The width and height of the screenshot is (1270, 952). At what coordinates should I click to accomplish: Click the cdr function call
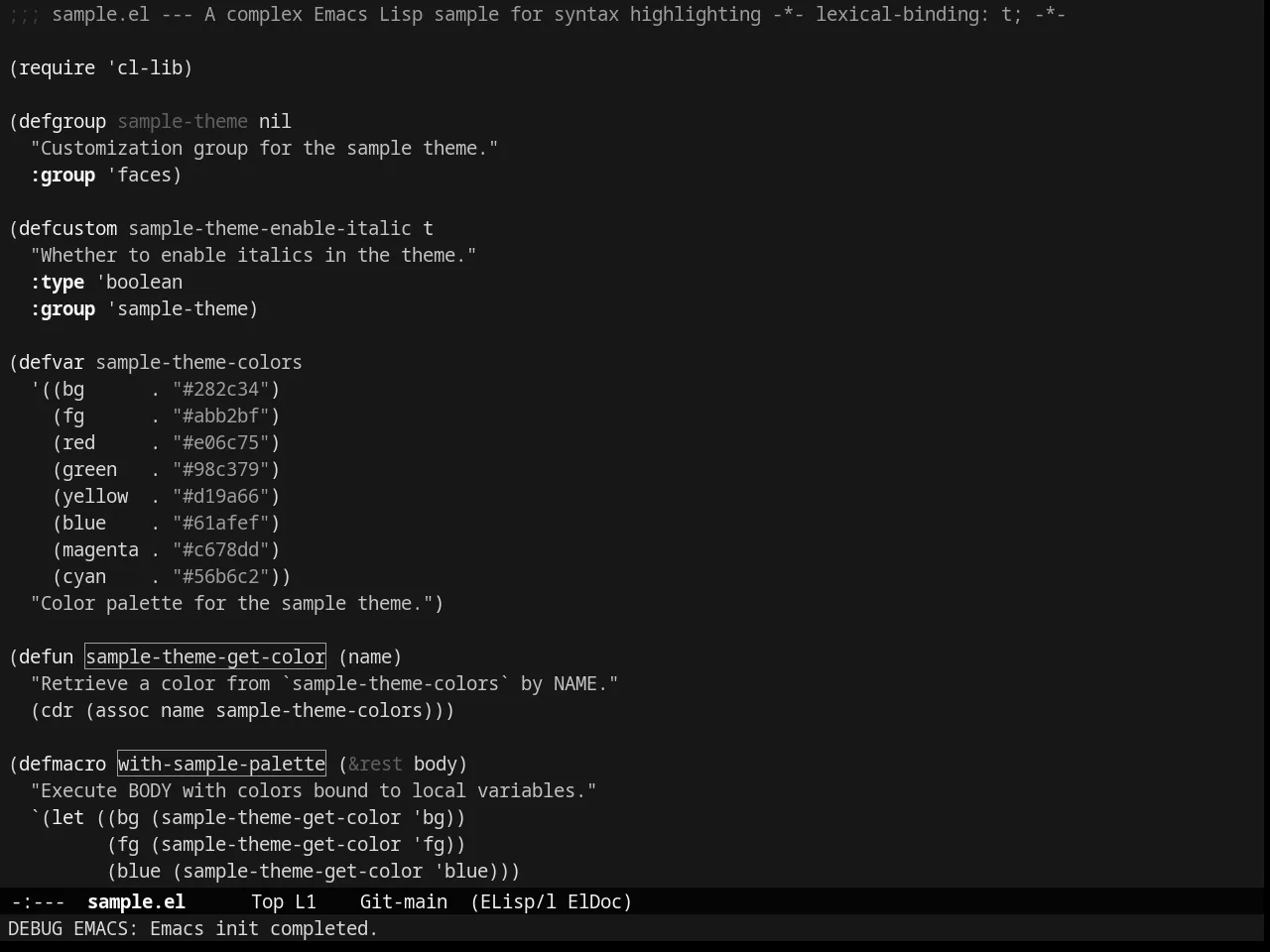click(x=57, y=710)
